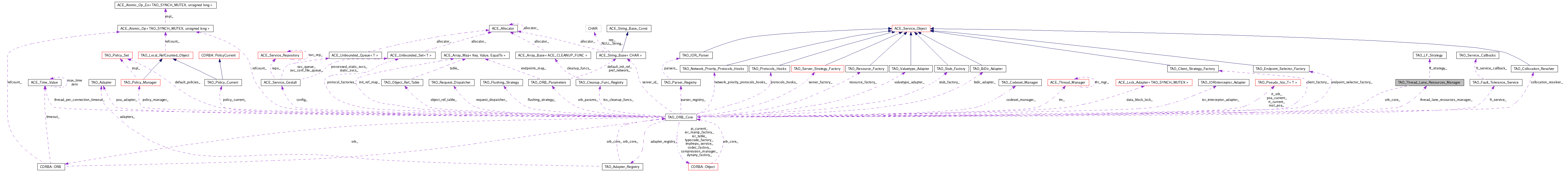Open the TAO_Cleanup_Func_Registry node

(601, 82)
